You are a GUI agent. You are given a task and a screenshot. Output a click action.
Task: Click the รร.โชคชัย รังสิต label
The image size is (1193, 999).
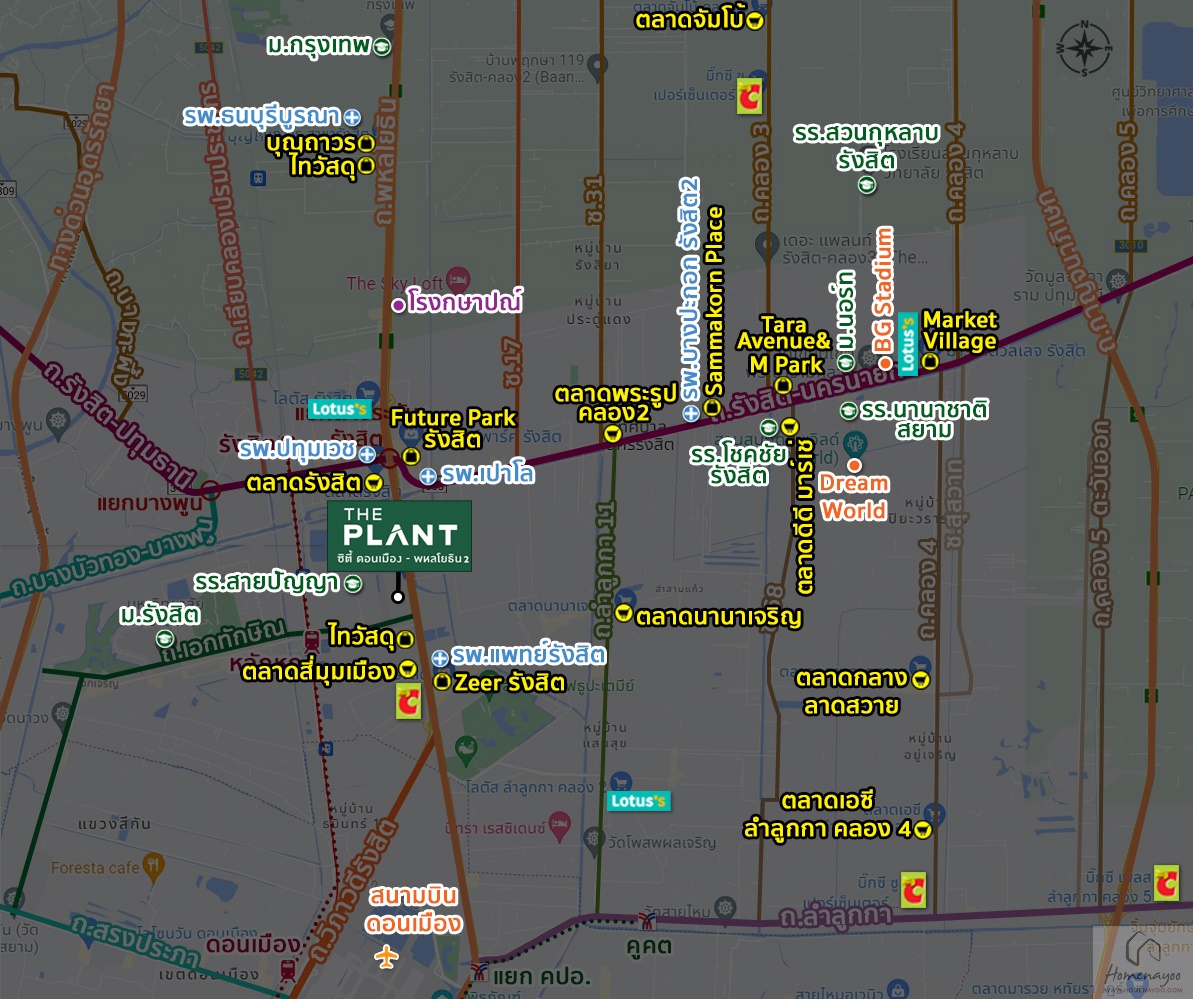[x=738, y=465]
